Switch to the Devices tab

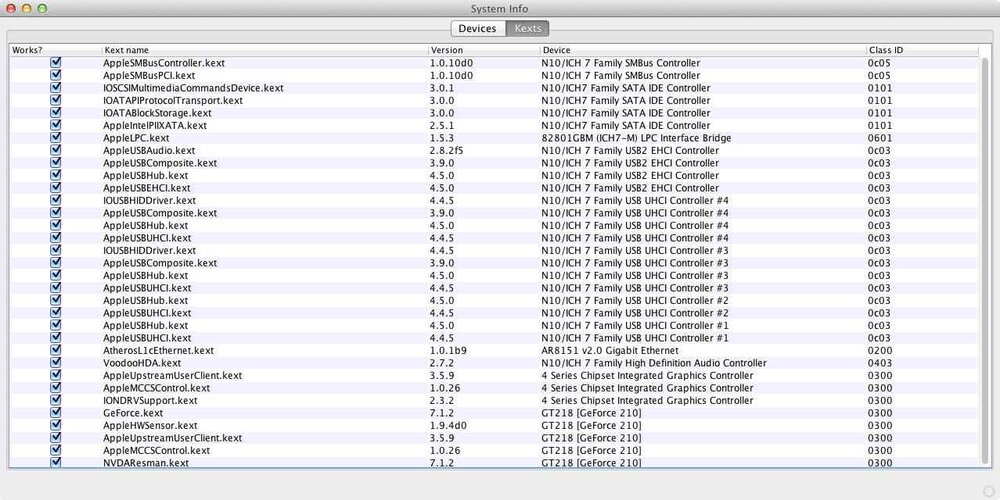click(x=477, y=28)
